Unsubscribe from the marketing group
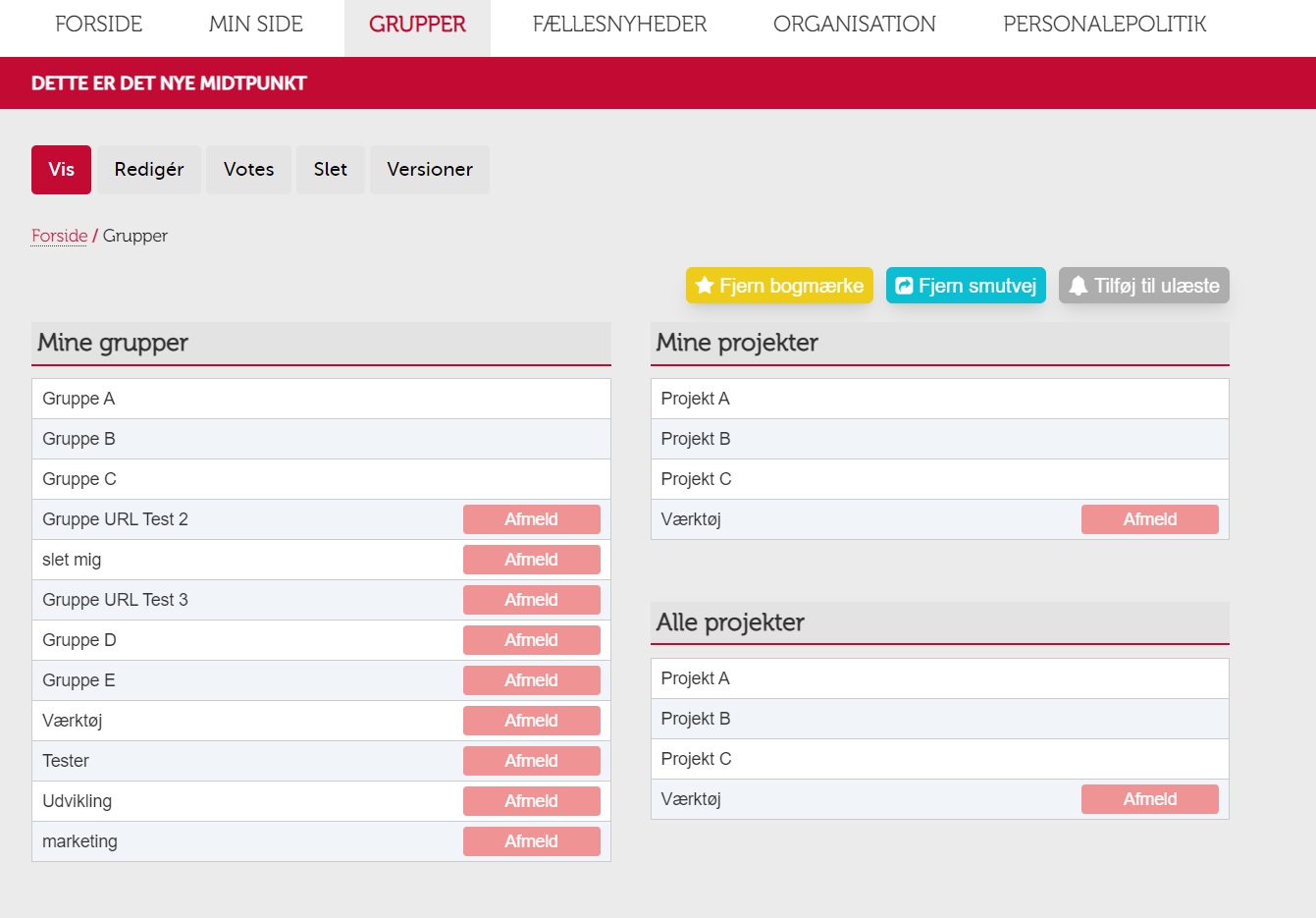The image size is (1316, 918). (531, 841)
